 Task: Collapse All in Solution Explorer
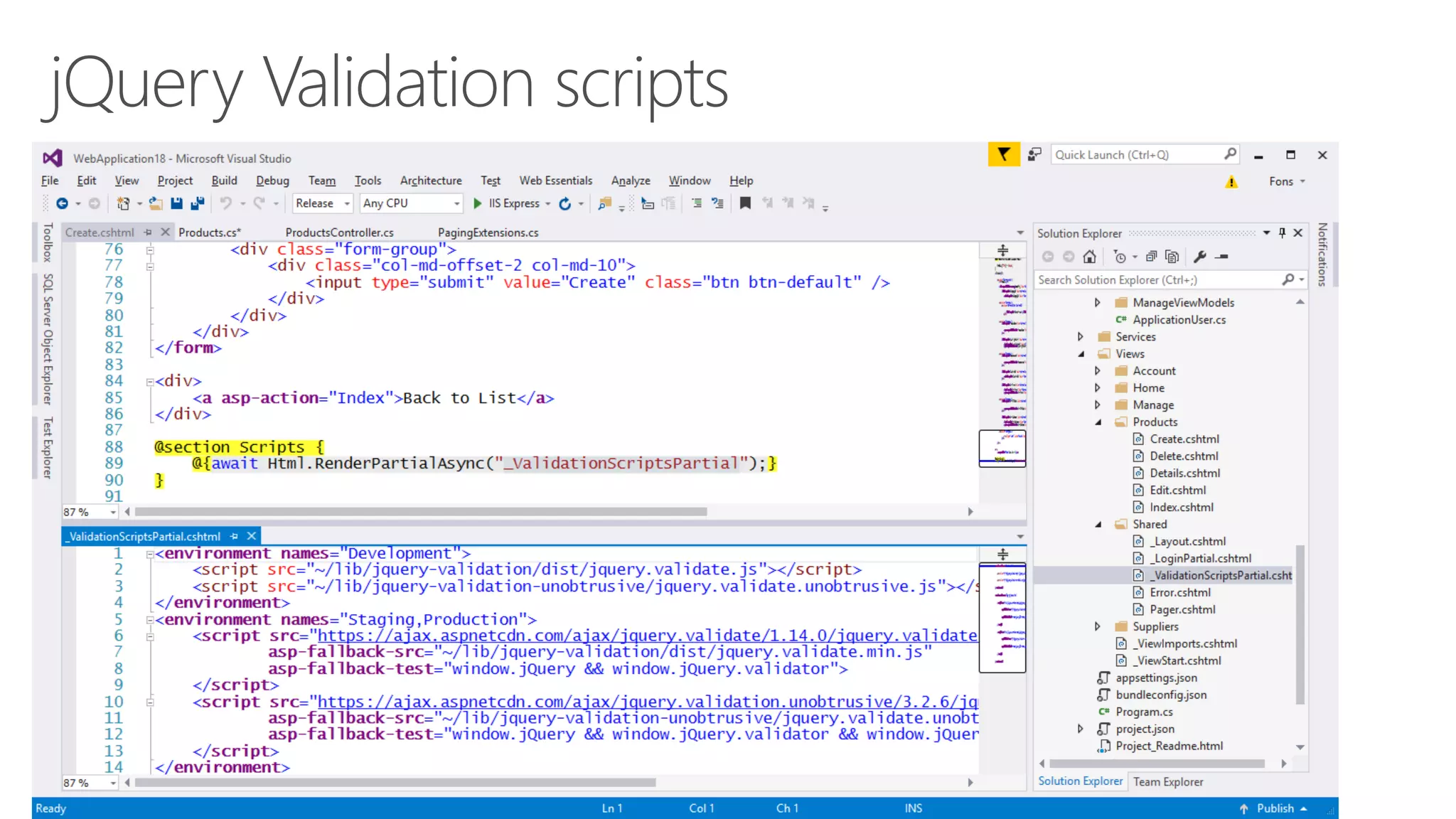pos(1151,257)
